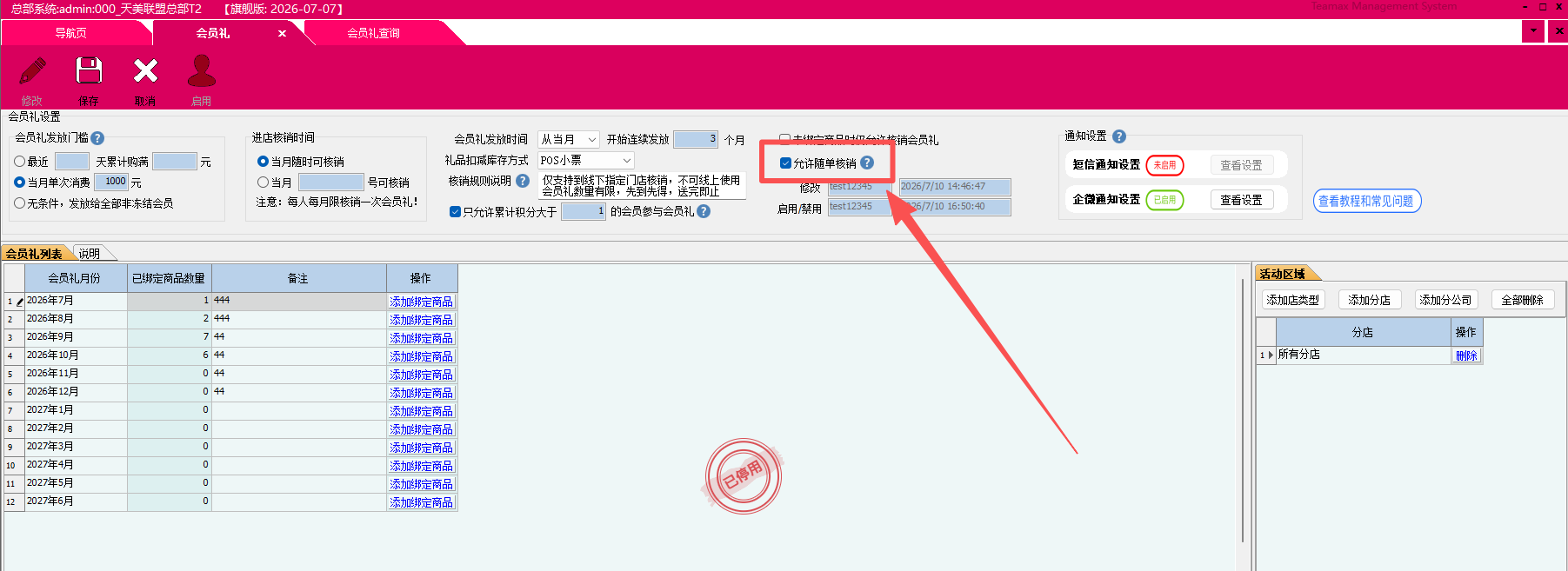This screenshot has width=1568, height=571.
Task: Click 添加绑定商品 for 2027年1月
Action: (421, 411)
